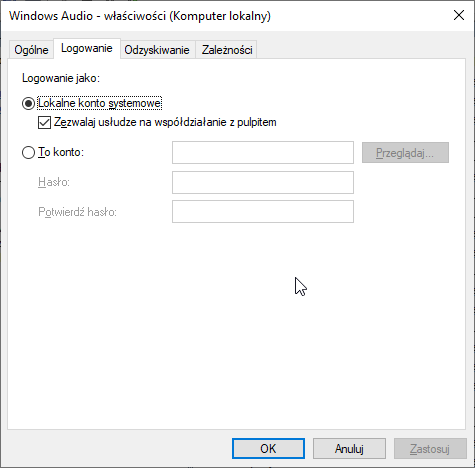Select the Logowanie tab
Viewport: 475px width, 468px height.
pyautogui.click(x=87, y=48)
